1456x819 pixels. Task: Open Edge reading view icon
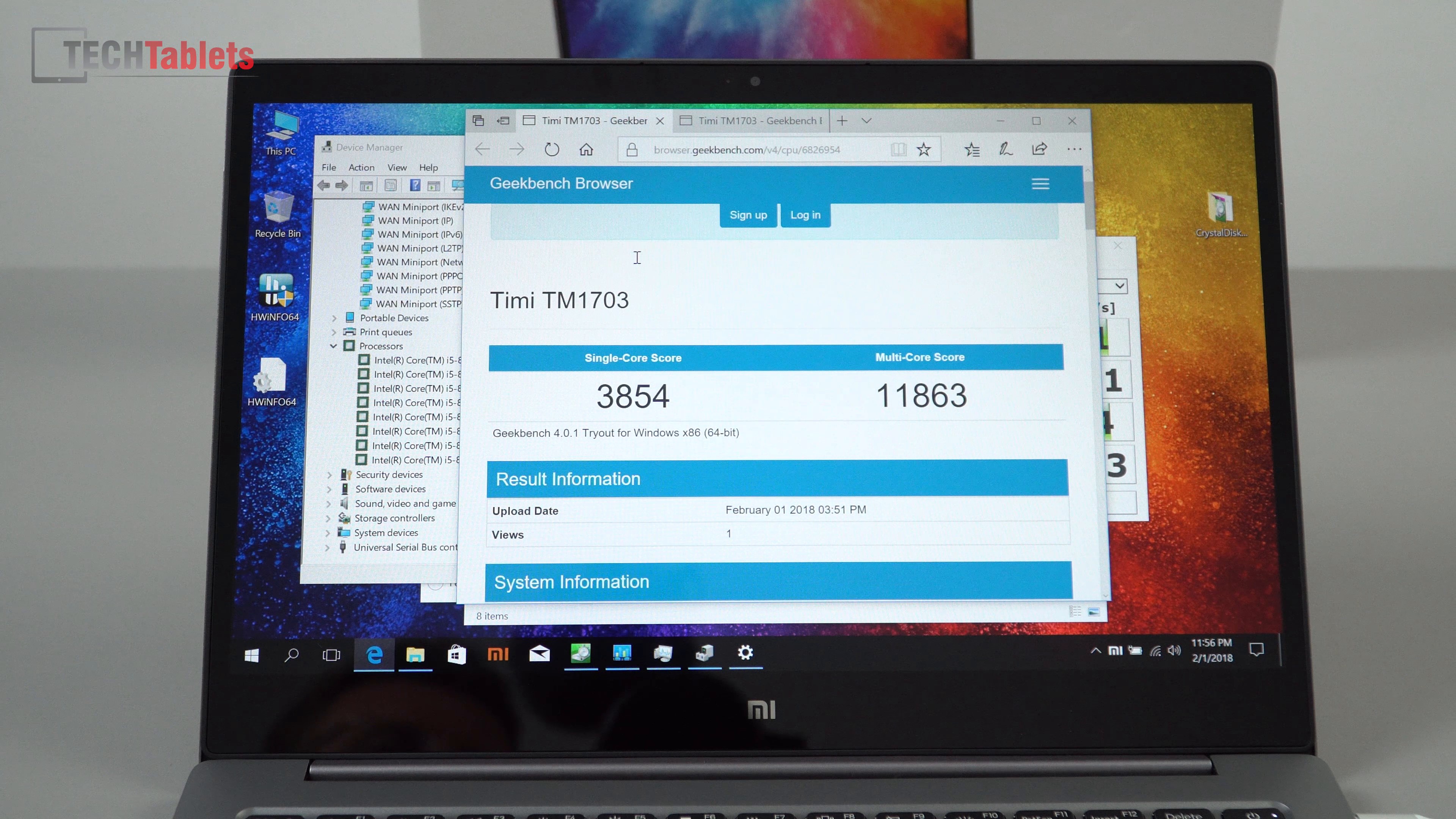point(898,149)
